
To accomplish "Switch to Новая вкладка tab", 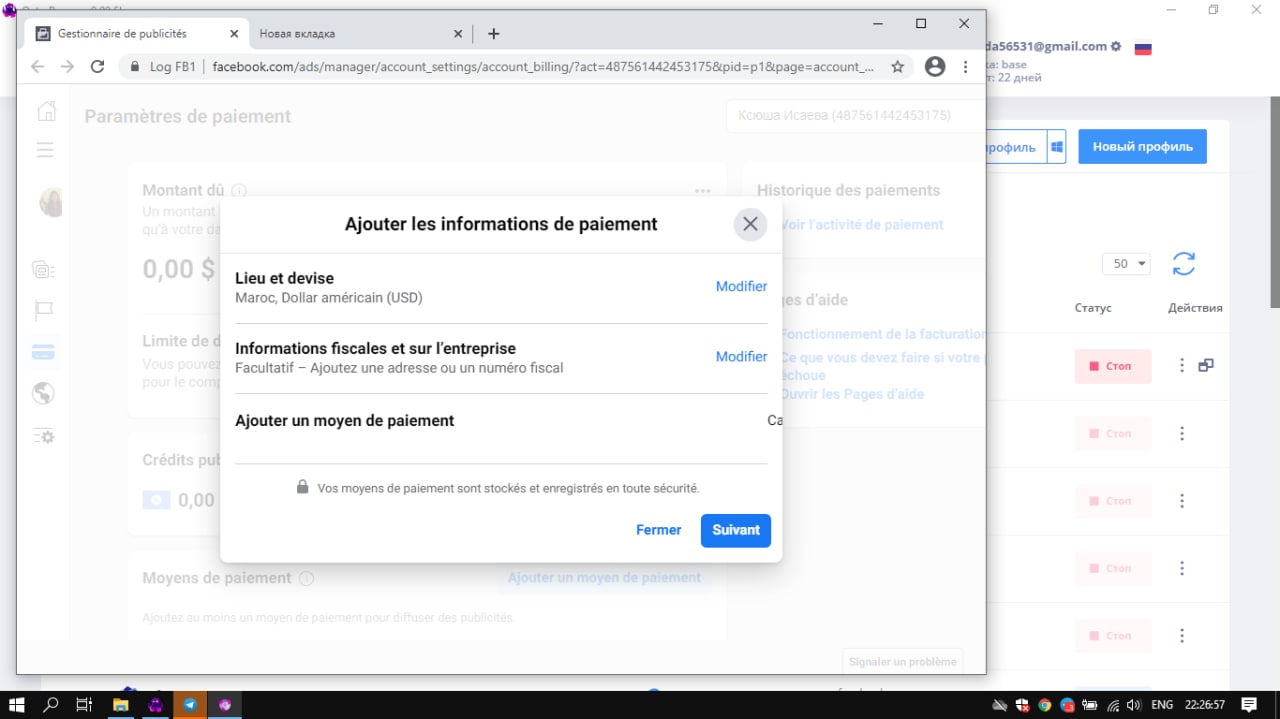I will tap(297, 33).
